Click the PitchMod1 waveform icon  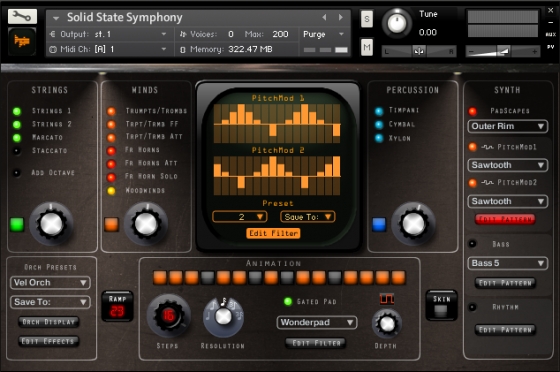pyautogui.click(x=487, y=147)
